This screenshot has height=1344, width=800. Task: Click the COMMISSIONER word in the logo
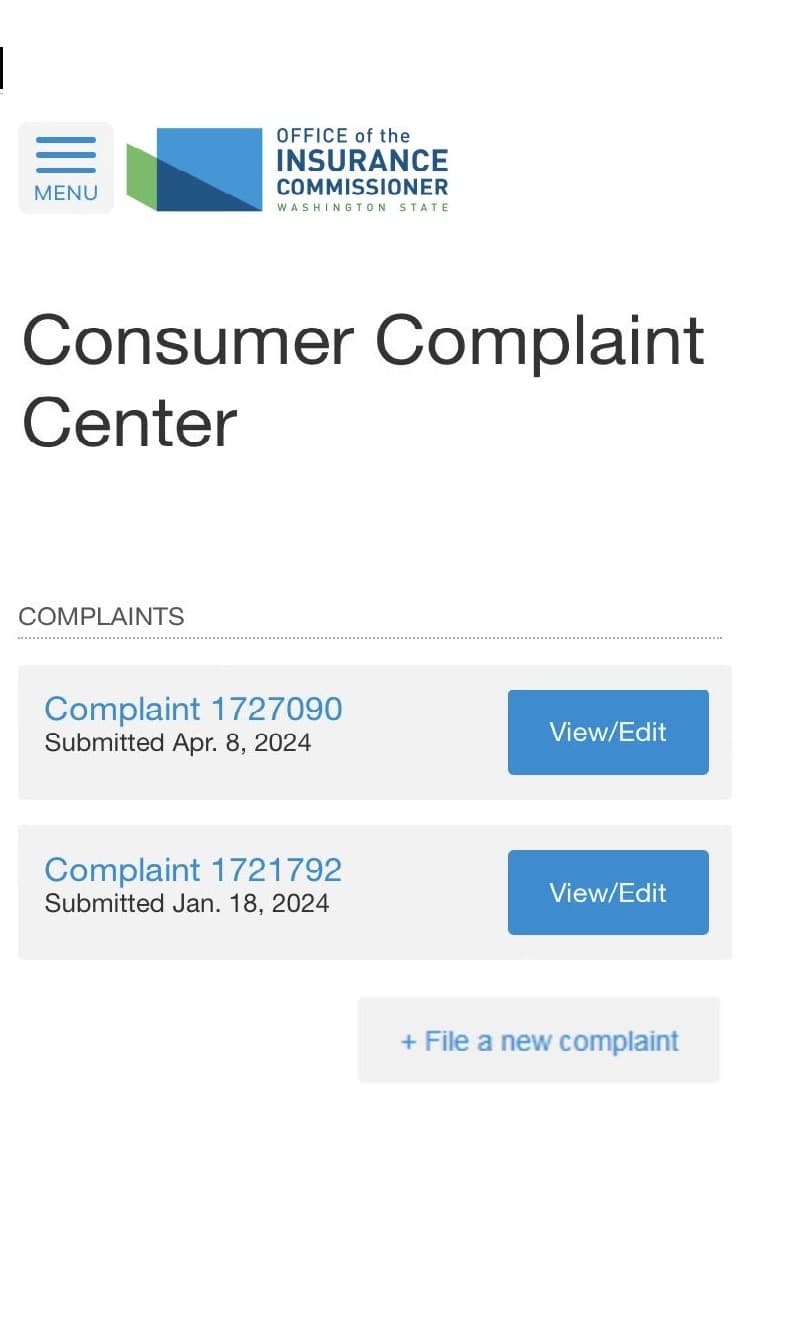click(362, 187)
